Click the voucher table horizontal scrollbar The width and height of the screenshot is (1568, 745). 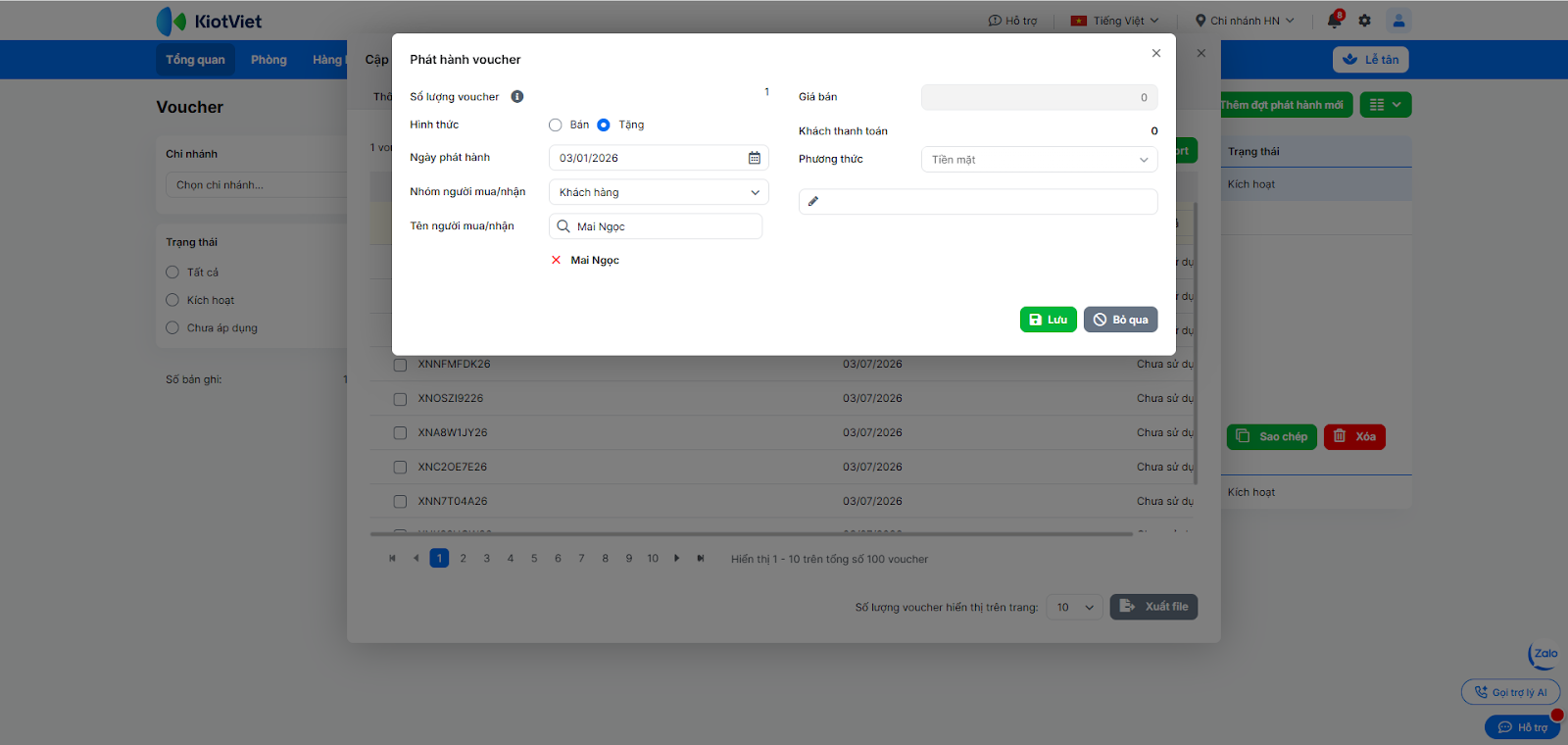[752, 534]
